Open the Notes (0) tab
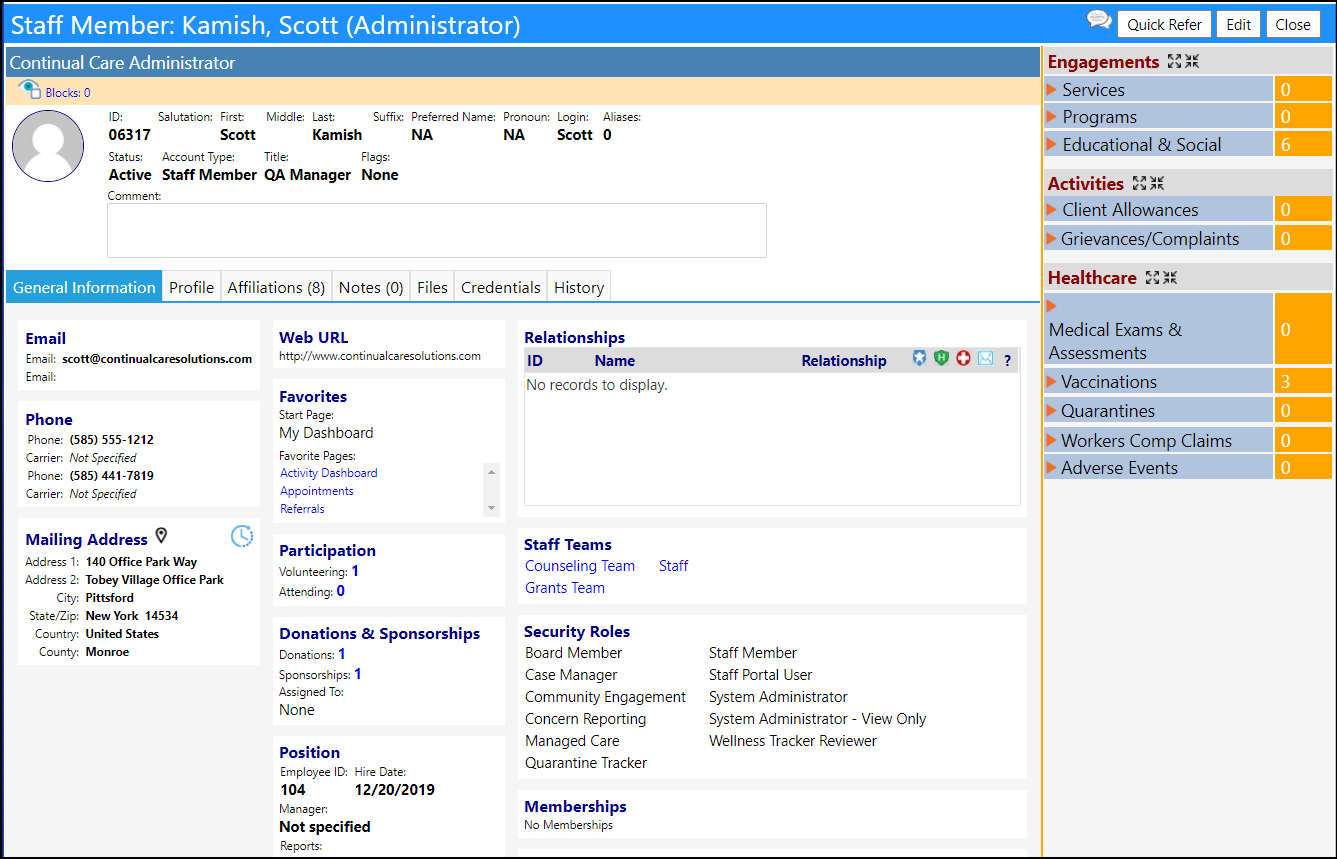 [371, 287]
